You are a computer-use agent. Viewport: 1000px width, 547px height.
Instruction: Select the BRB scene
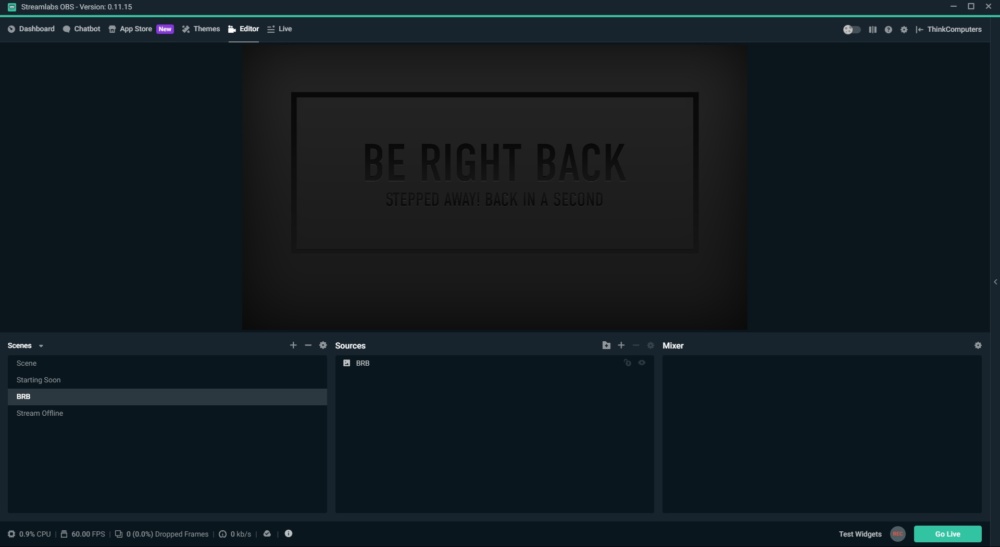pyautogui.click(x=167, y=397)
